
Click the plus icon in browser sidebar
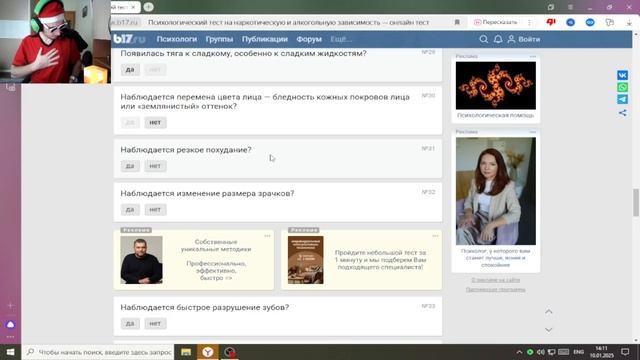[x=10, y=305]
